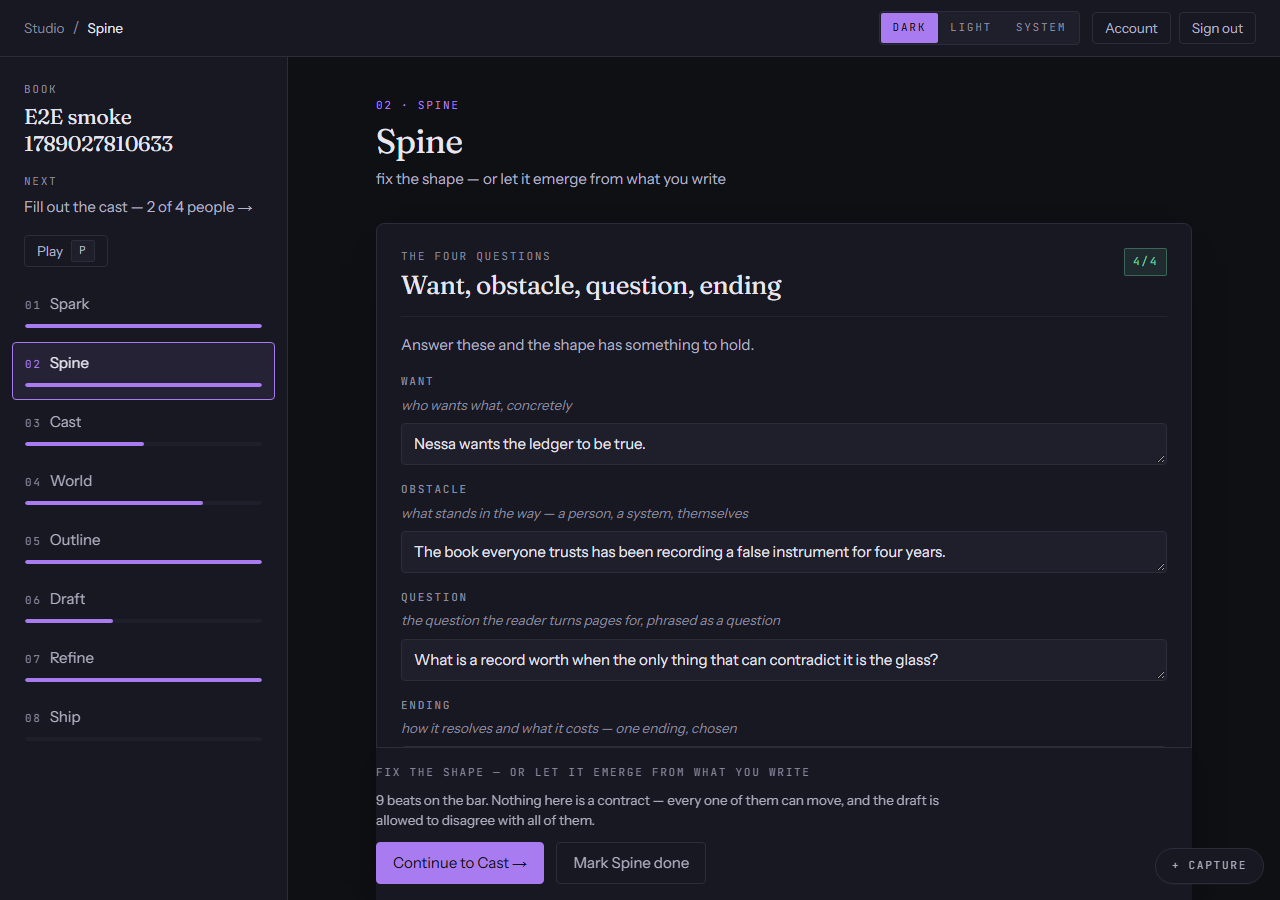Open the 07 Refine step
This screenshot has height=900, width=1280.
tap(143, 665)
